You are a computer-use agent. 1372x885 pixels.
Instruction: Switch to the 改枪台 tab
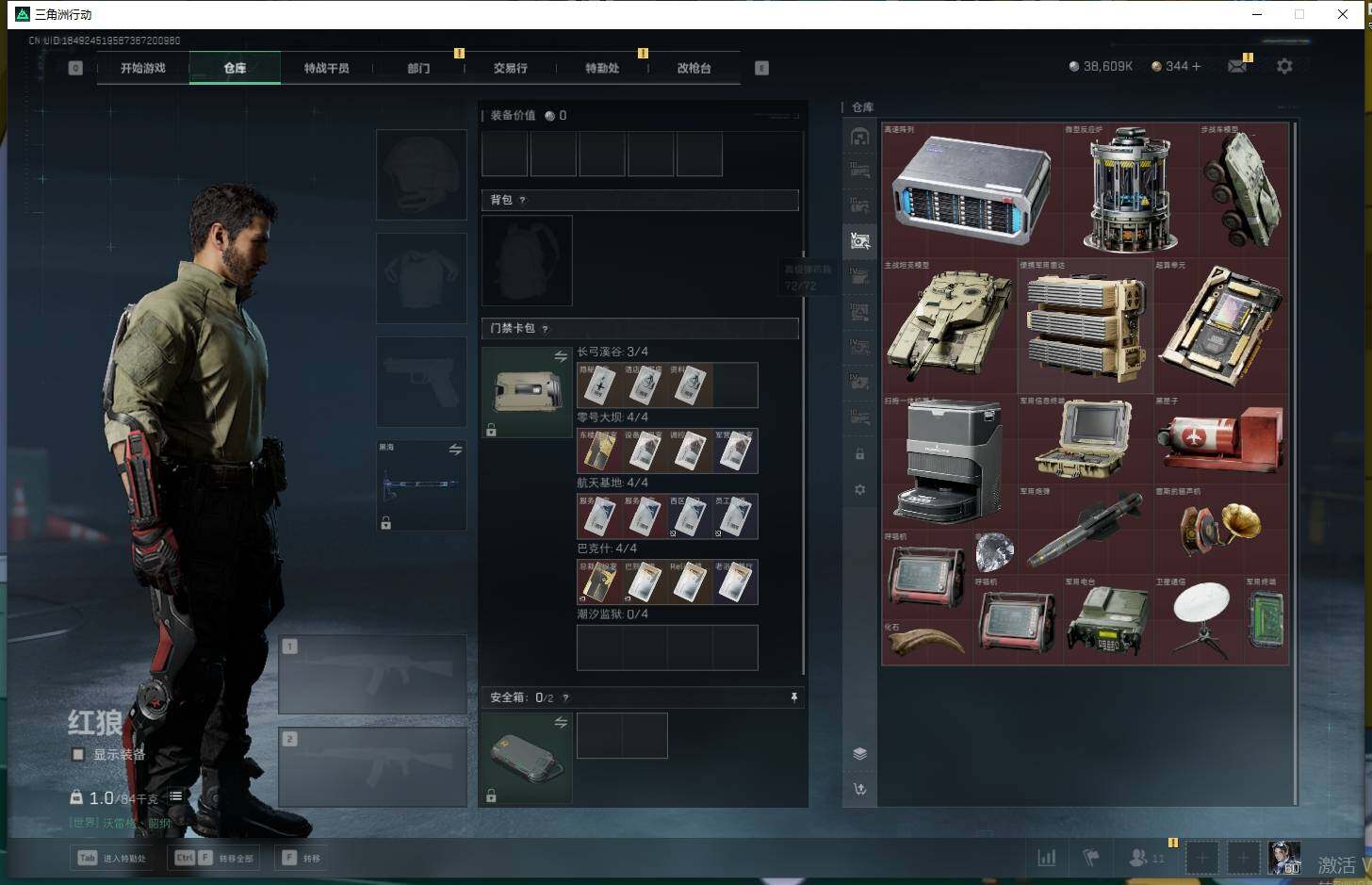[x=694, y=68]
